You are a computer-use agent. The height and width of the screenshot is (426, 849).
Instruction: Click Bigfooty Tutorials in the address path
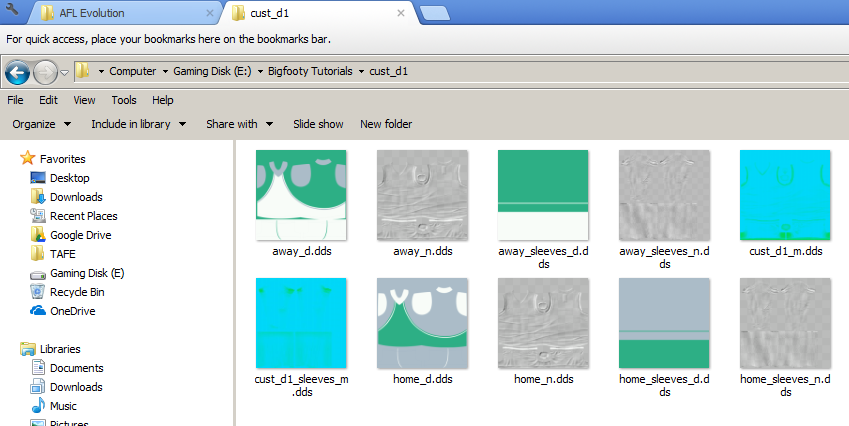[312, 71]
